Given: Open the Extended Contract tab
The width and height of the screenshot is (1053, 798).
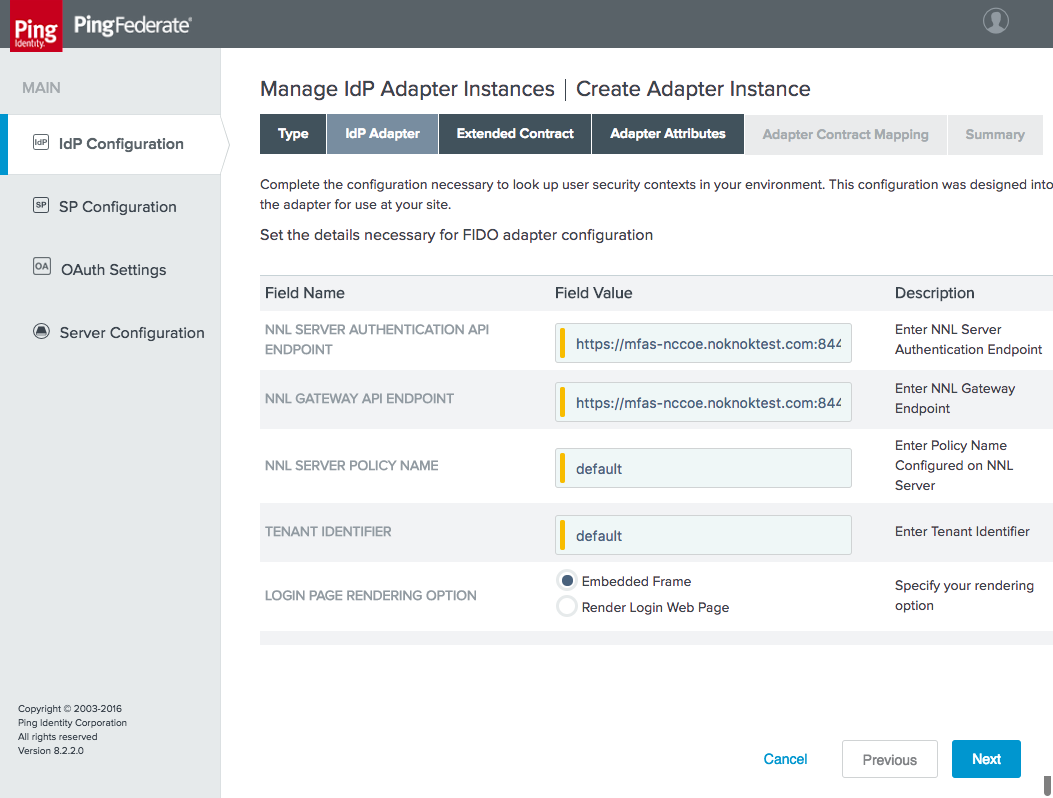Looking at the screenshot, I should tap(515, 134).
